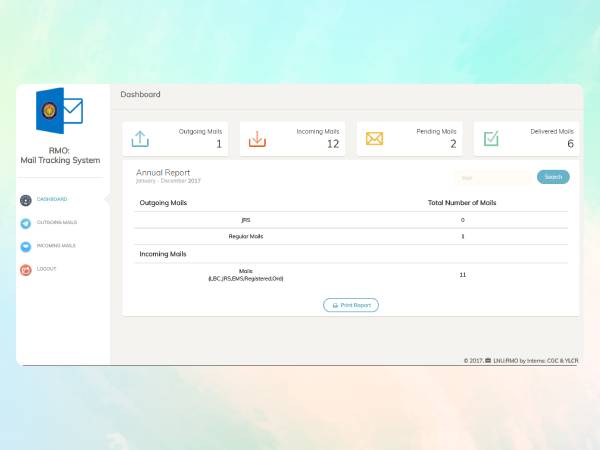Select the Outgoing Mails count 1
The height and width of the screenshot is (450, 600).
pos(219,144)
